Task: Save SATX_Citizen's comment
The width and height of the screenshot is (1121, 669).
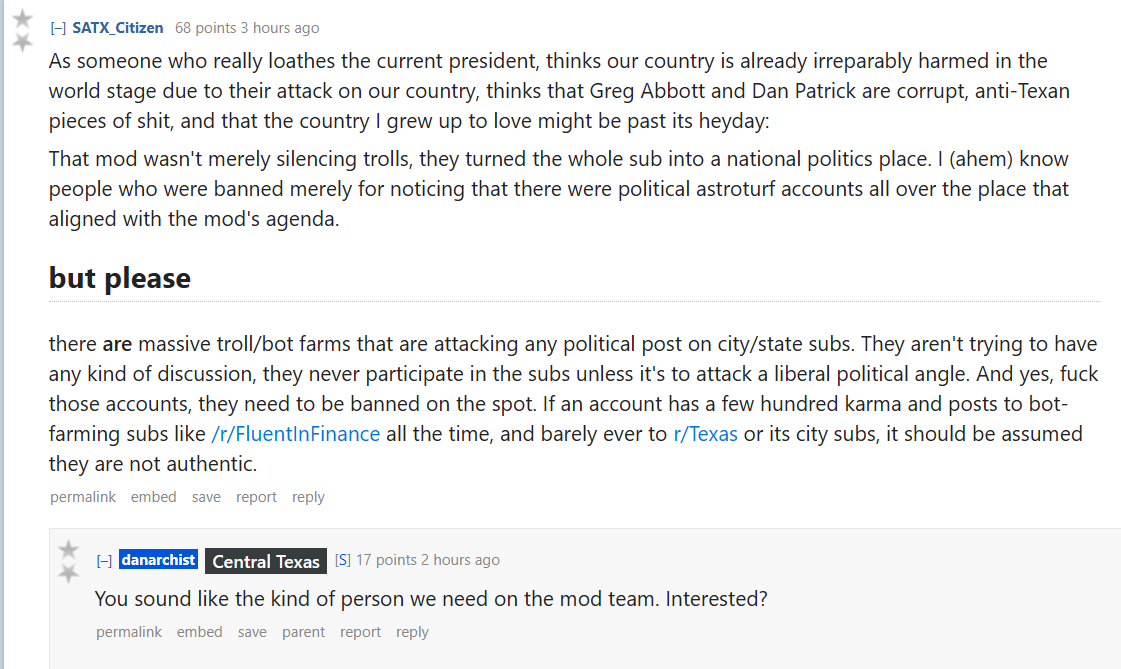Action: (206, 497)
